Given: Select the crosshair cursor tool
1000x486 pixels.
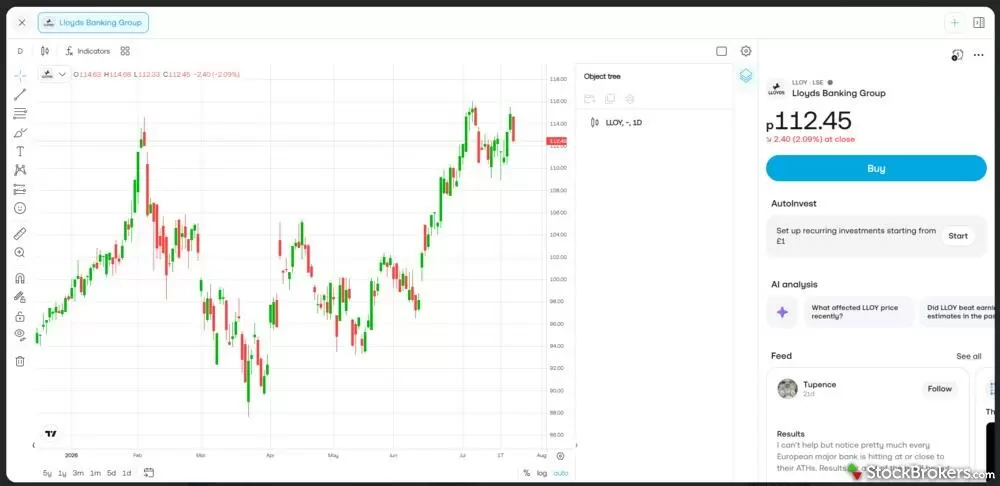Looking at the screenshot, I should (20, 77).
